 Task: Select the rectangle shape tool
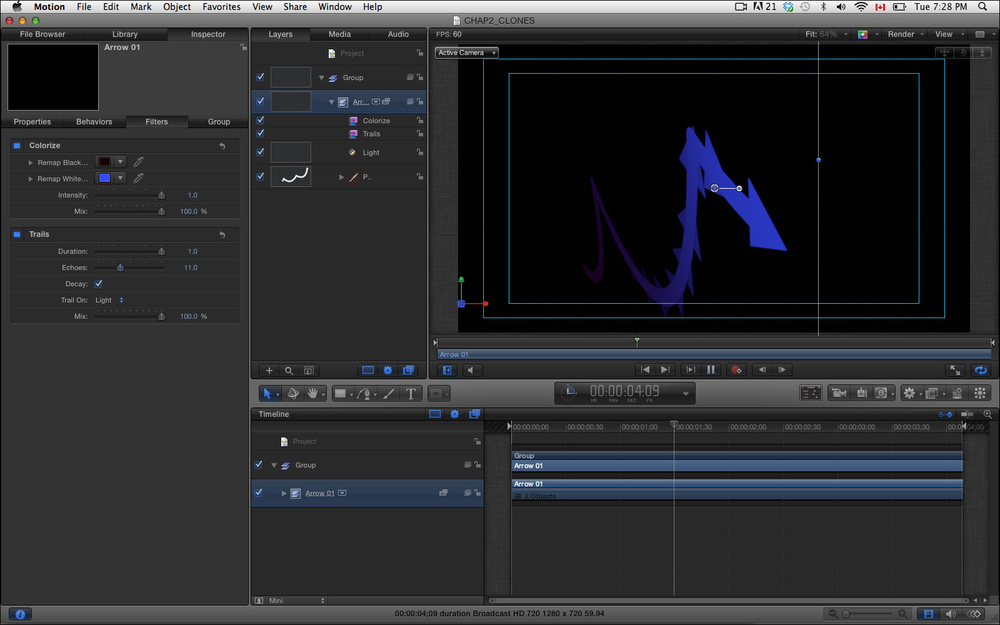339,393
